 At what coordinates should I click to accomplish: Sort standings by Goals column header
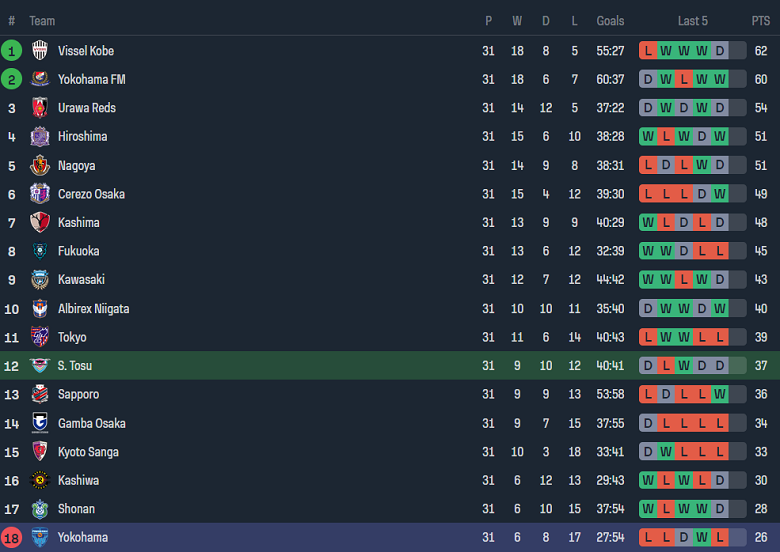(x=610, y=21)
